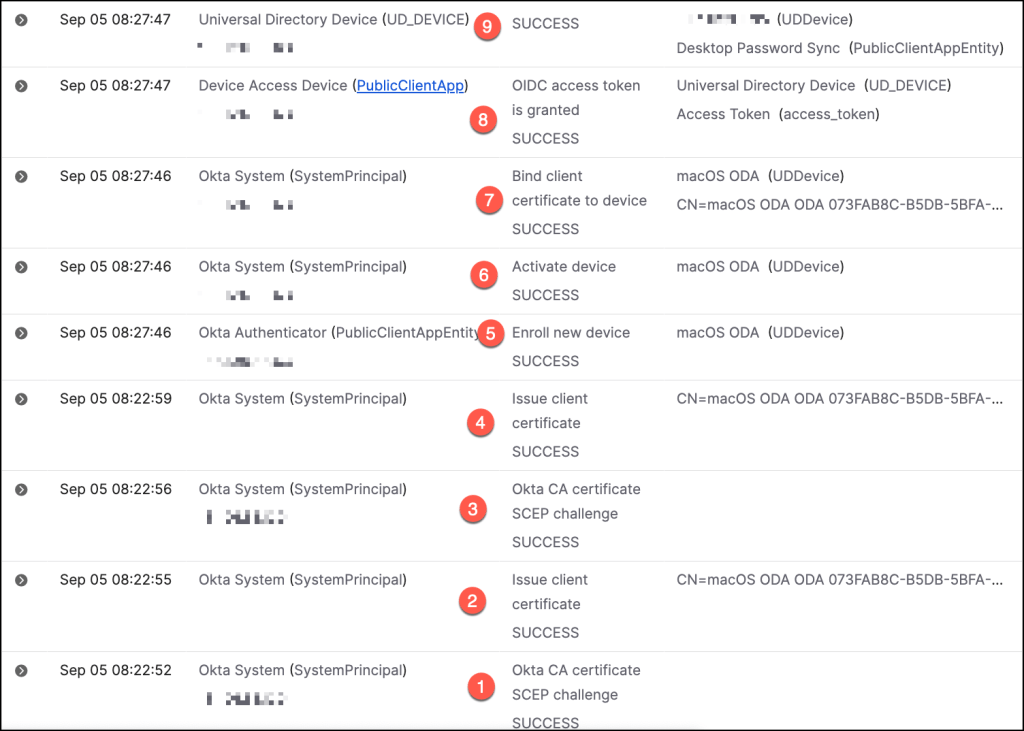The image size is (1024, 731).
Task: Click red step marker number 4
Action: [481, 423]
